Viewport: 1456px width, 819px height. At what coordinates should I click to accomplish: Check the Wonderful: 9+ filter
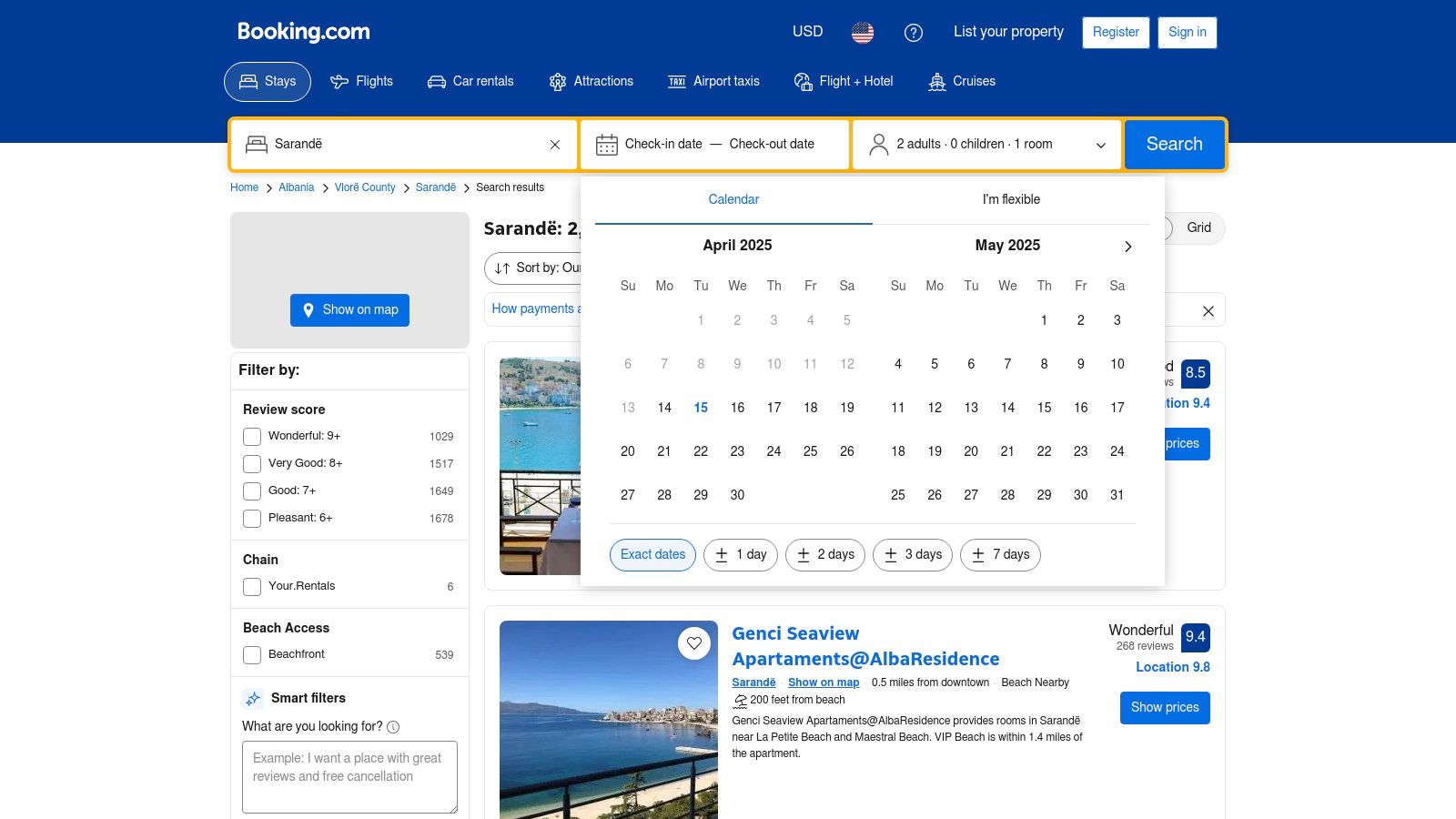point(252,437)
